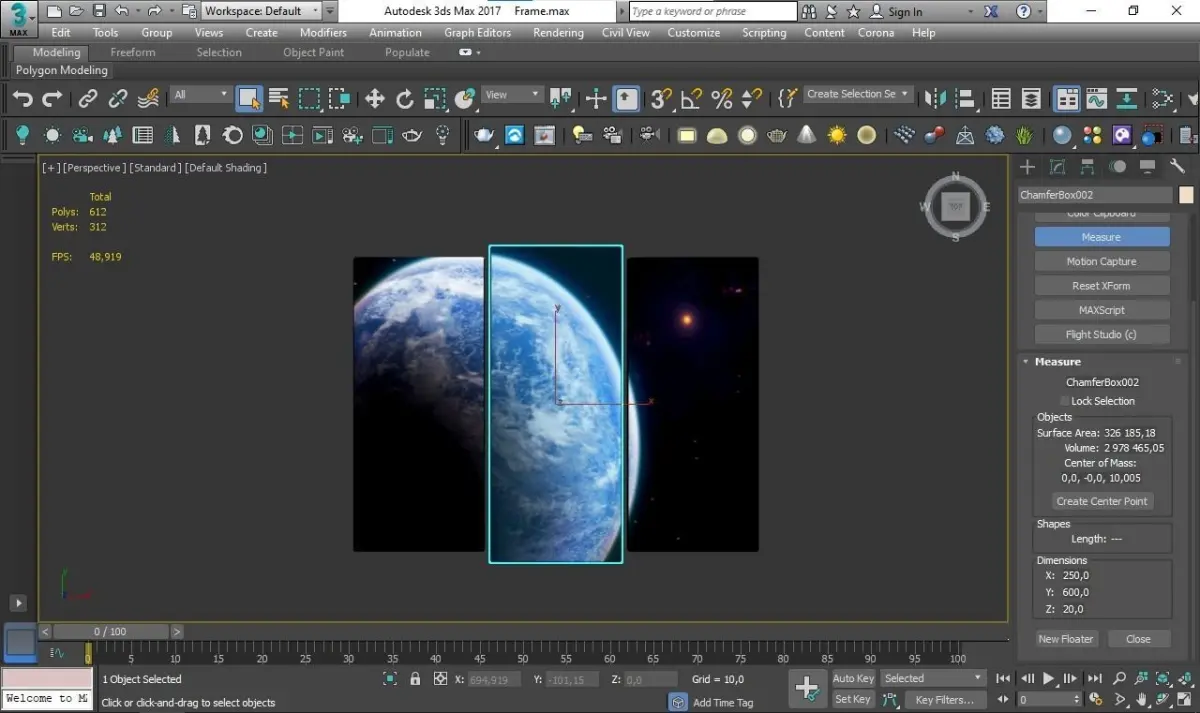Select the Select and Move tool
Viewport: 1200px width, 713px height.
375,98
